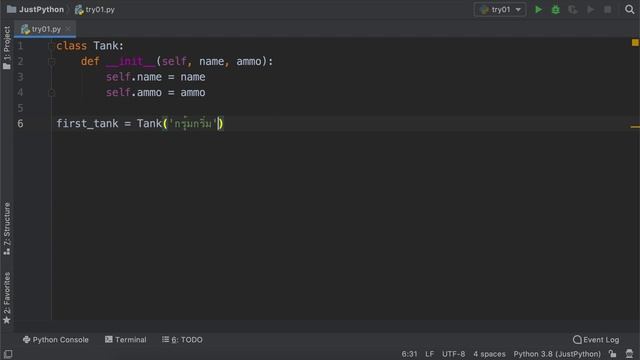
Task: Click line number 6 in the gutter
Action: [20, 123]
